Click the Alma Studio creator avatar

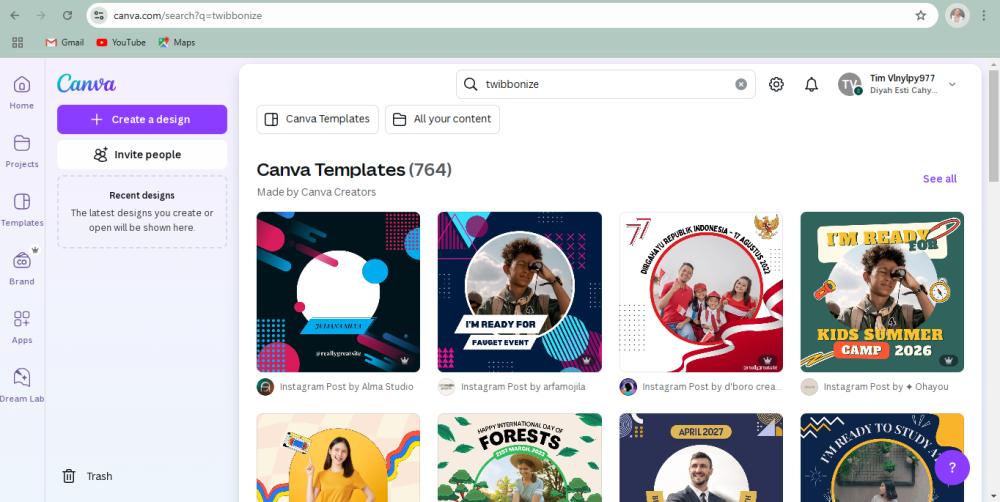265,387
